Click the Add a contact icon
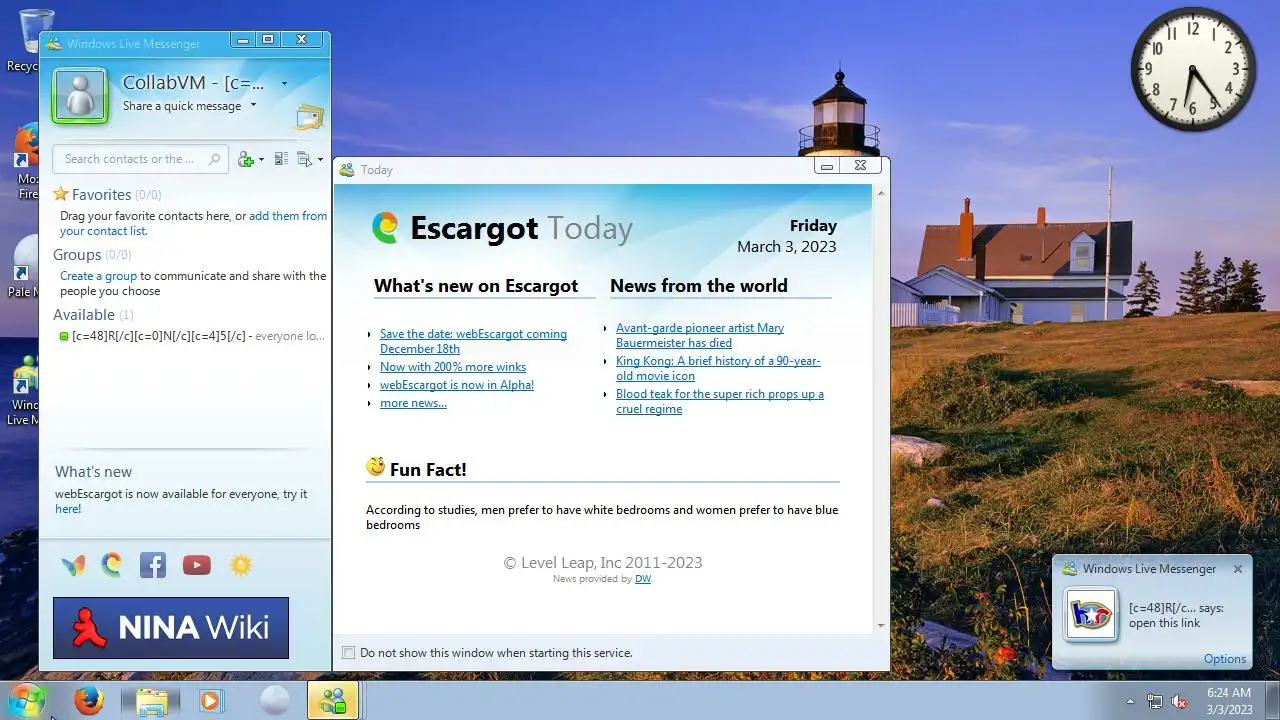The image size is (1280, 720). 246,159
